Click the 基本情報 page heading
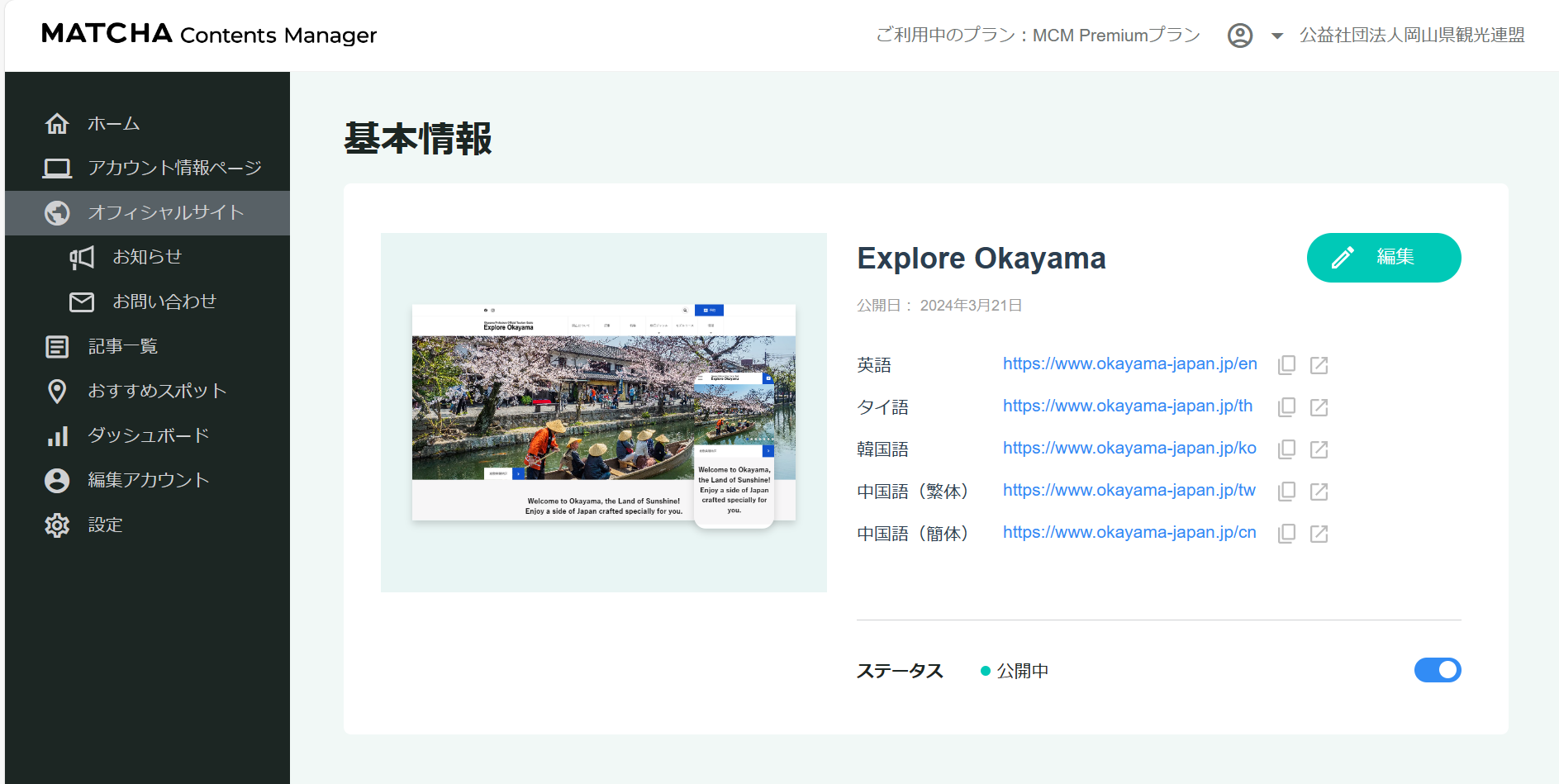This screenshot has width=1559, height=784. click(418, 139)
